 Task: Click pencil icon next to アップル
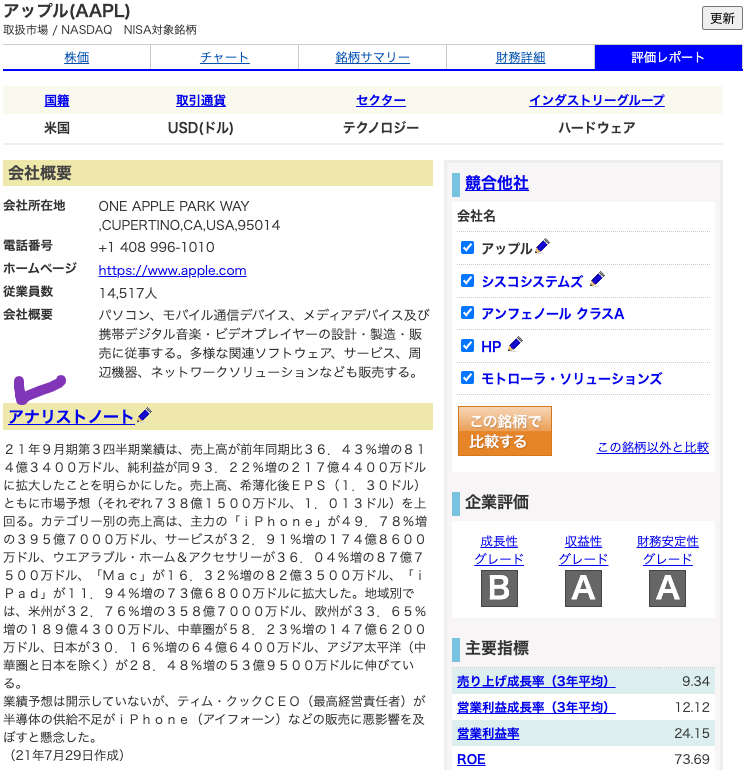542,246
